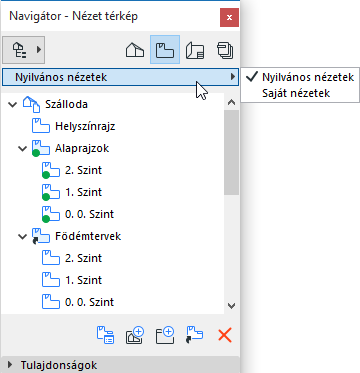Open the View Settings button
Viewport: 360px width, 373px height.
tap(105, 335)
